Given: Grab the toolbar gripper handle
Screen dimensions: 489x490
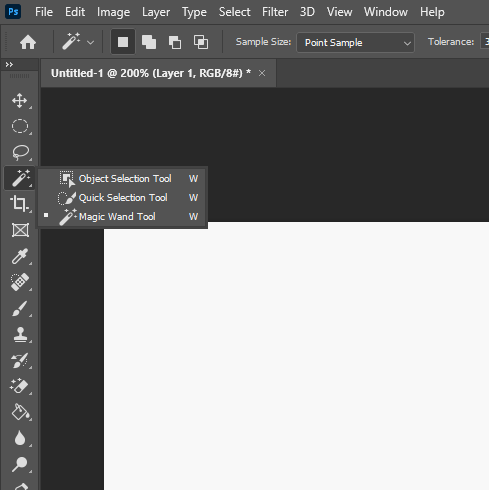Looking at the screenshot, I should [19, 76].
